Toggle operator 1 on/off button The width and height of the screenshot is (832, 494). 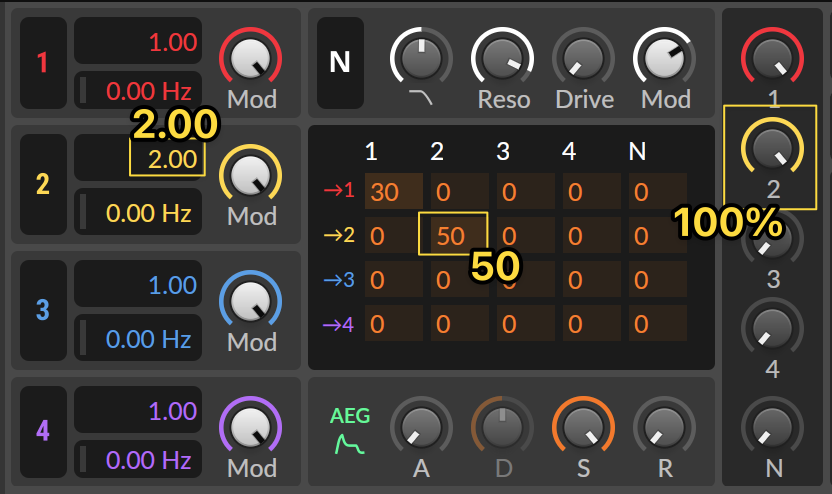pos(44,63)
